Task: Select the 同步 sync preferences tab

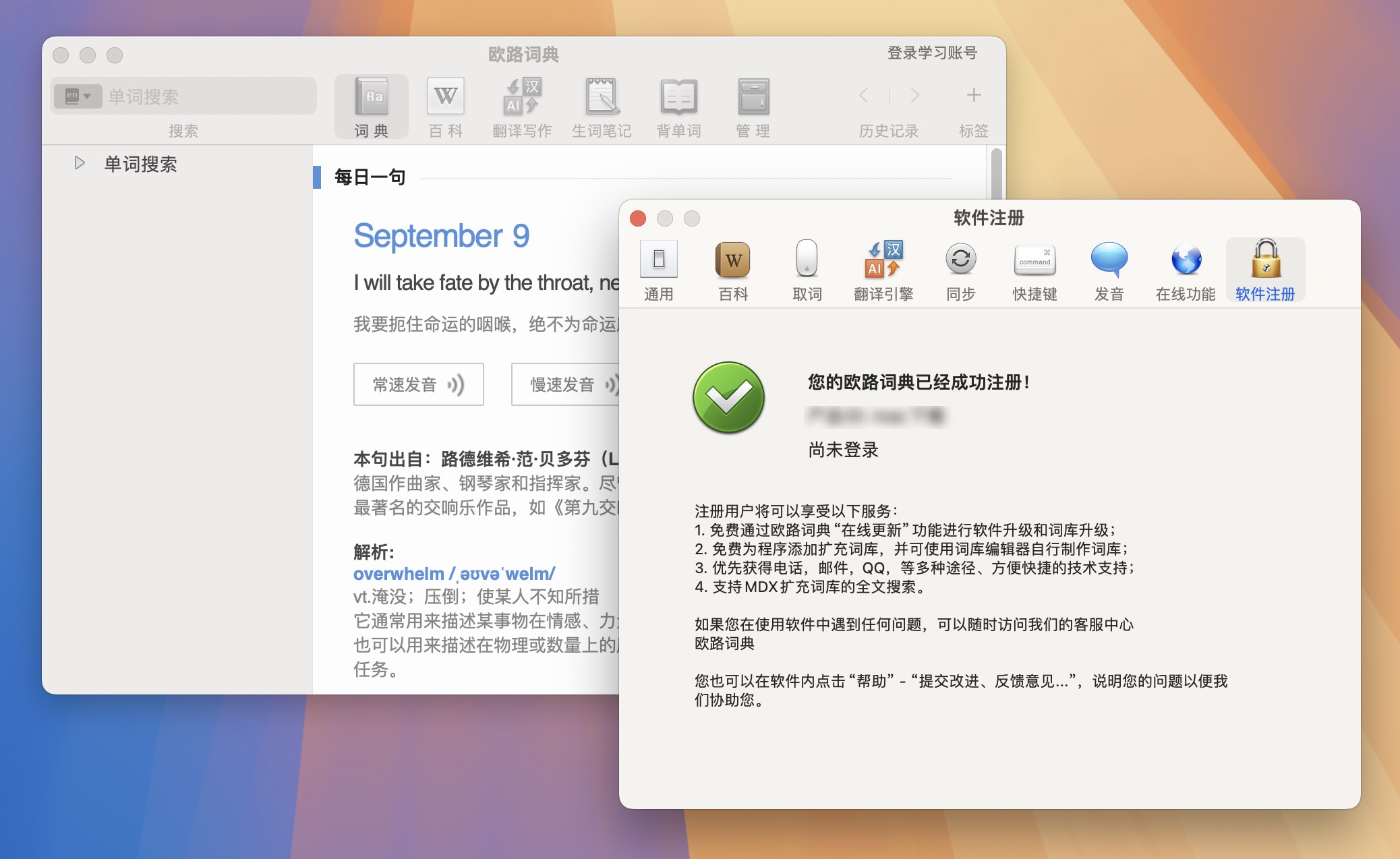Action: click(961, 271)
